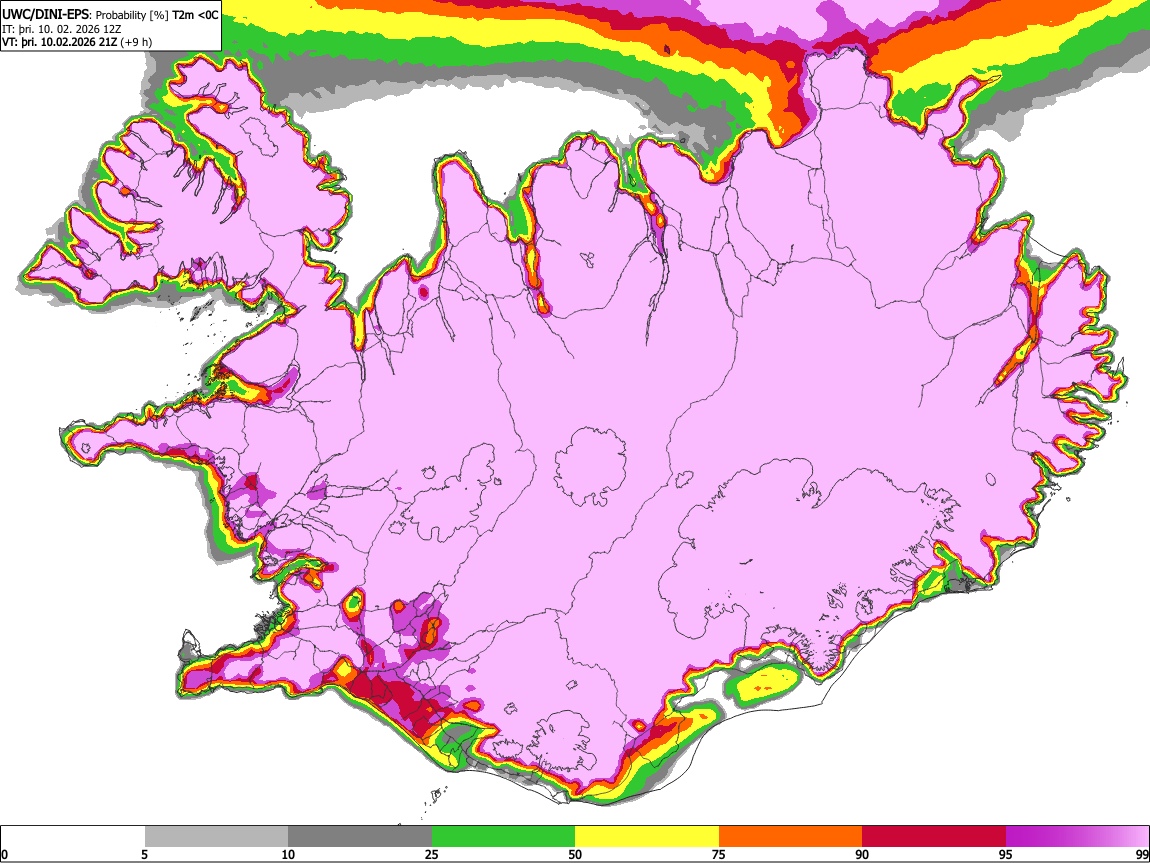The height and width of the screenshot is (863, 1150).
Task: Click the legend label 99
Action: (x=1142, y=855)
